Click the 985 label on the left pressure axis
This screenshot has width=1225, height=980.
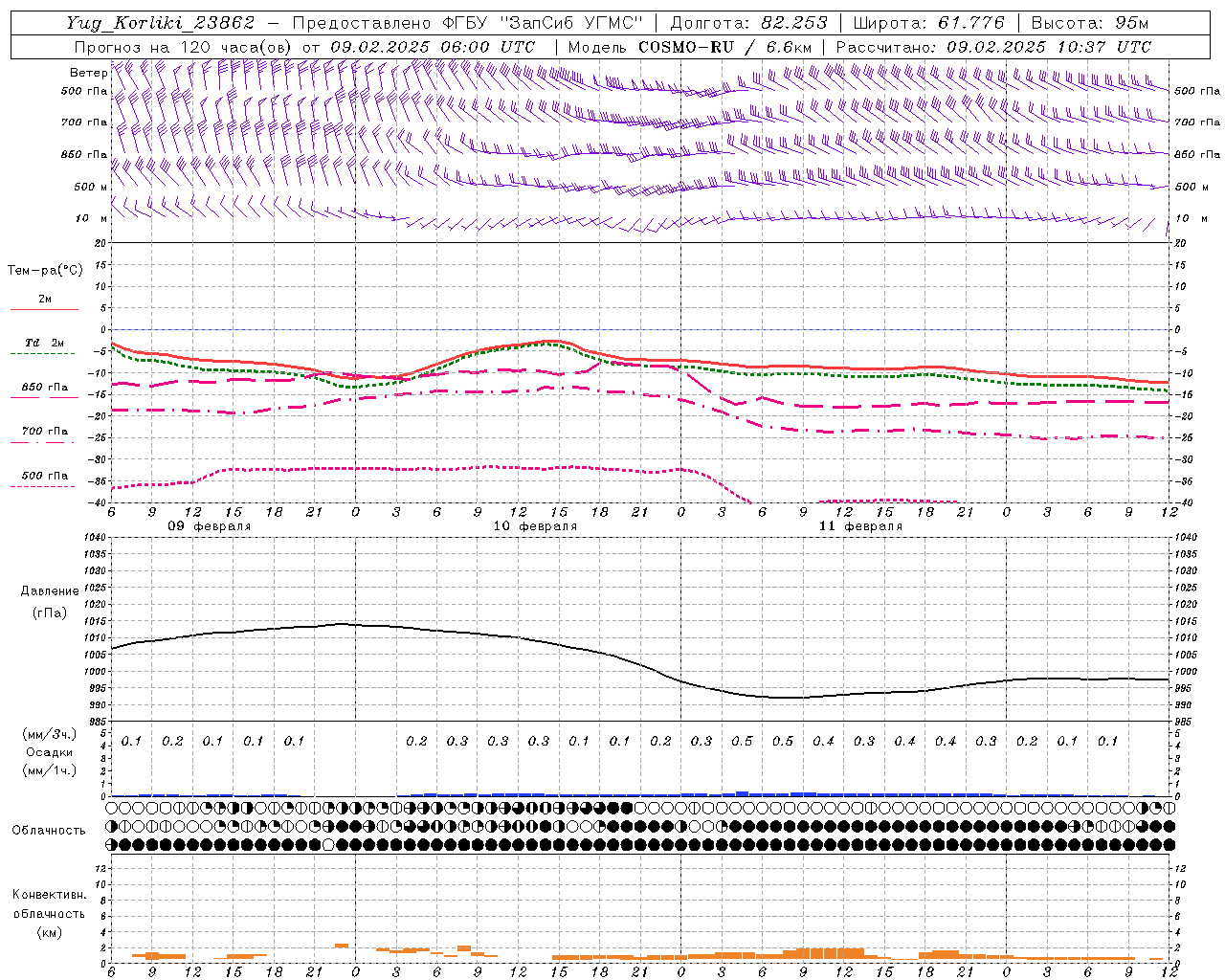click(x=96, y=722)
